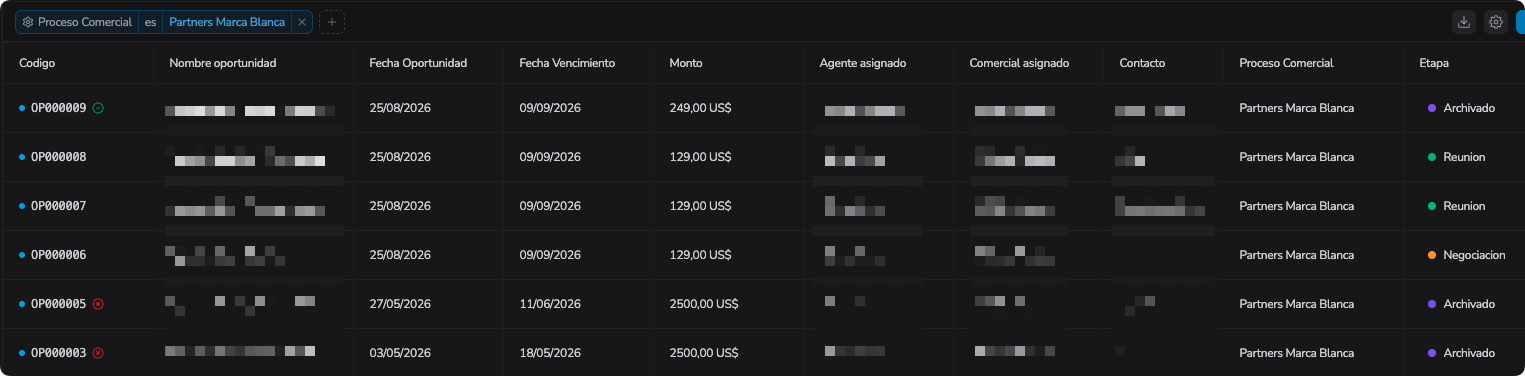Click green check icon beside OP000009
Screen dimensions: 1525x376
pos(98,108)
